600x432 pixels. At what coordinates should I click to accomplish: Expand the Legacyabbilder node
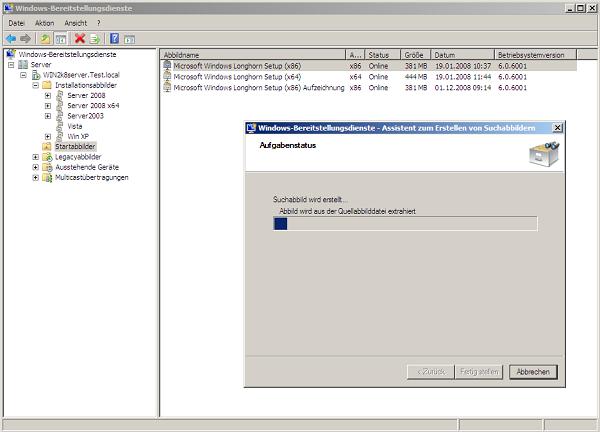pyautogui.click(x=36, y=157)
